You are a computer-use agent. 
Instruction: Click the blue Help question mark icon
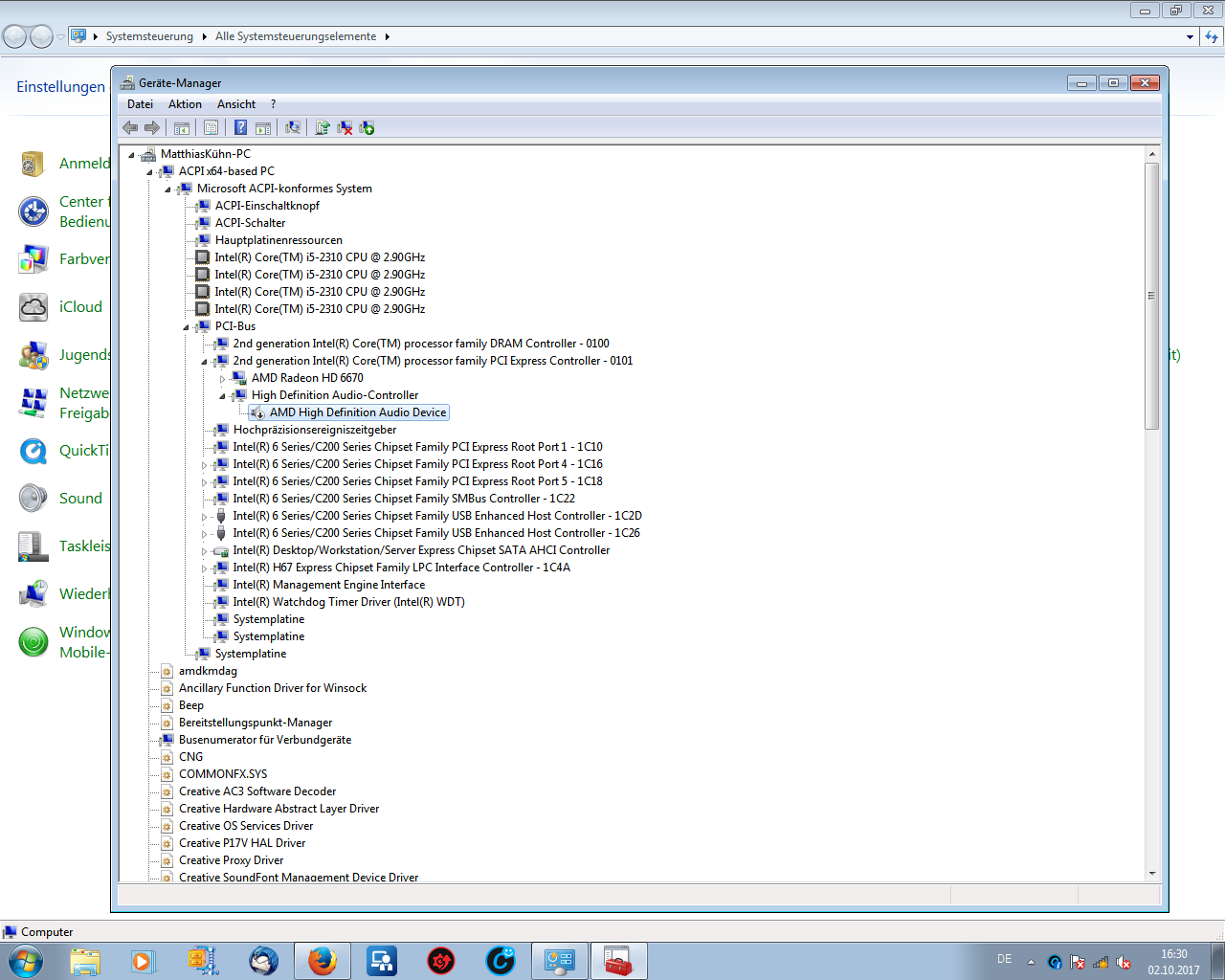[x=241, y=127]
